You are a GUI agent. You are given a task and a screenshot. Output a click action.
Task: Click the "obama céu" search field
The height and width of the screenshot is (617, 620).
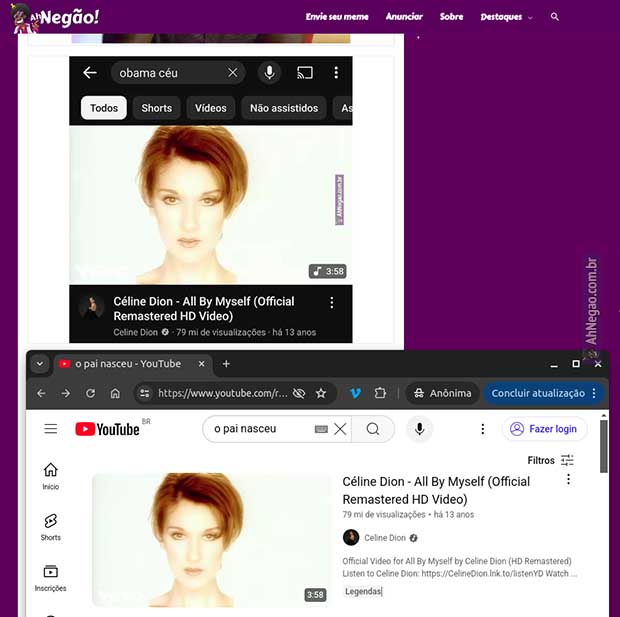pyautogui.click(x=170, y=73)
